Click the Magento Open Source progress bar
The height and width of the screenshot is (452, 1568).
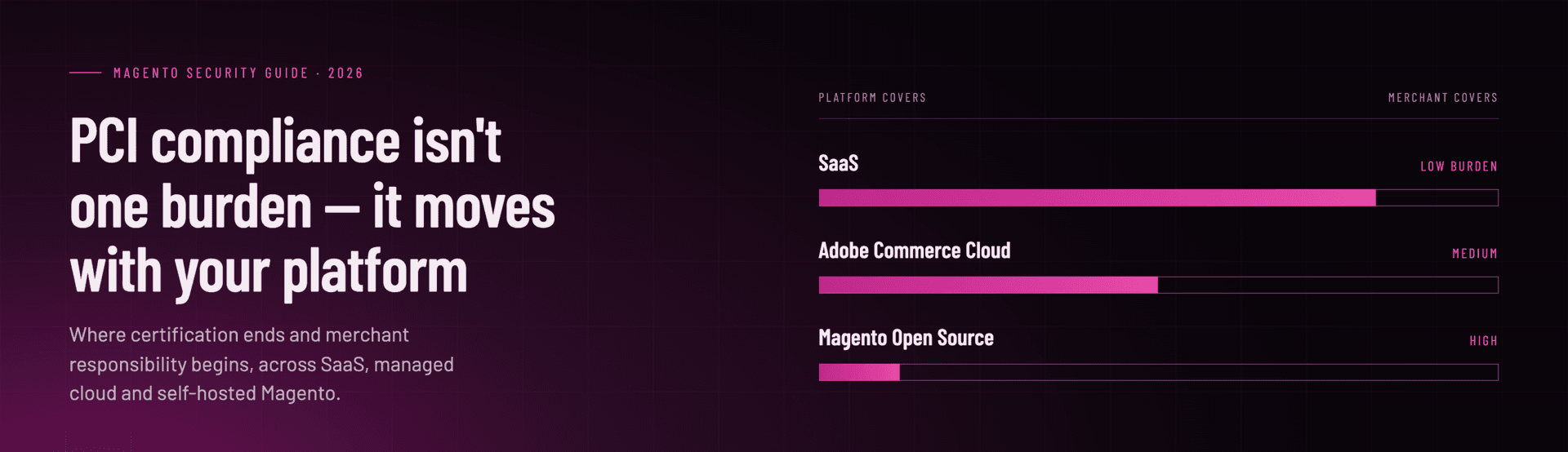coord(1158,372)
